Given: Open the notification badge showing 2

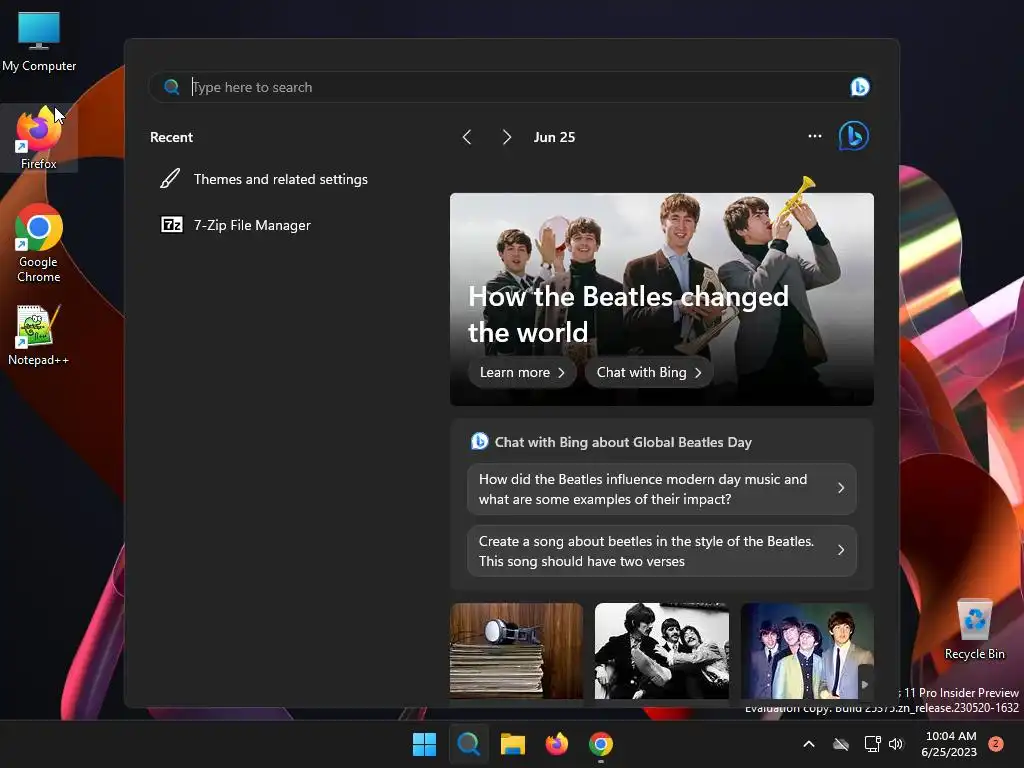Looking at the screenshot, I should point(996,743).
